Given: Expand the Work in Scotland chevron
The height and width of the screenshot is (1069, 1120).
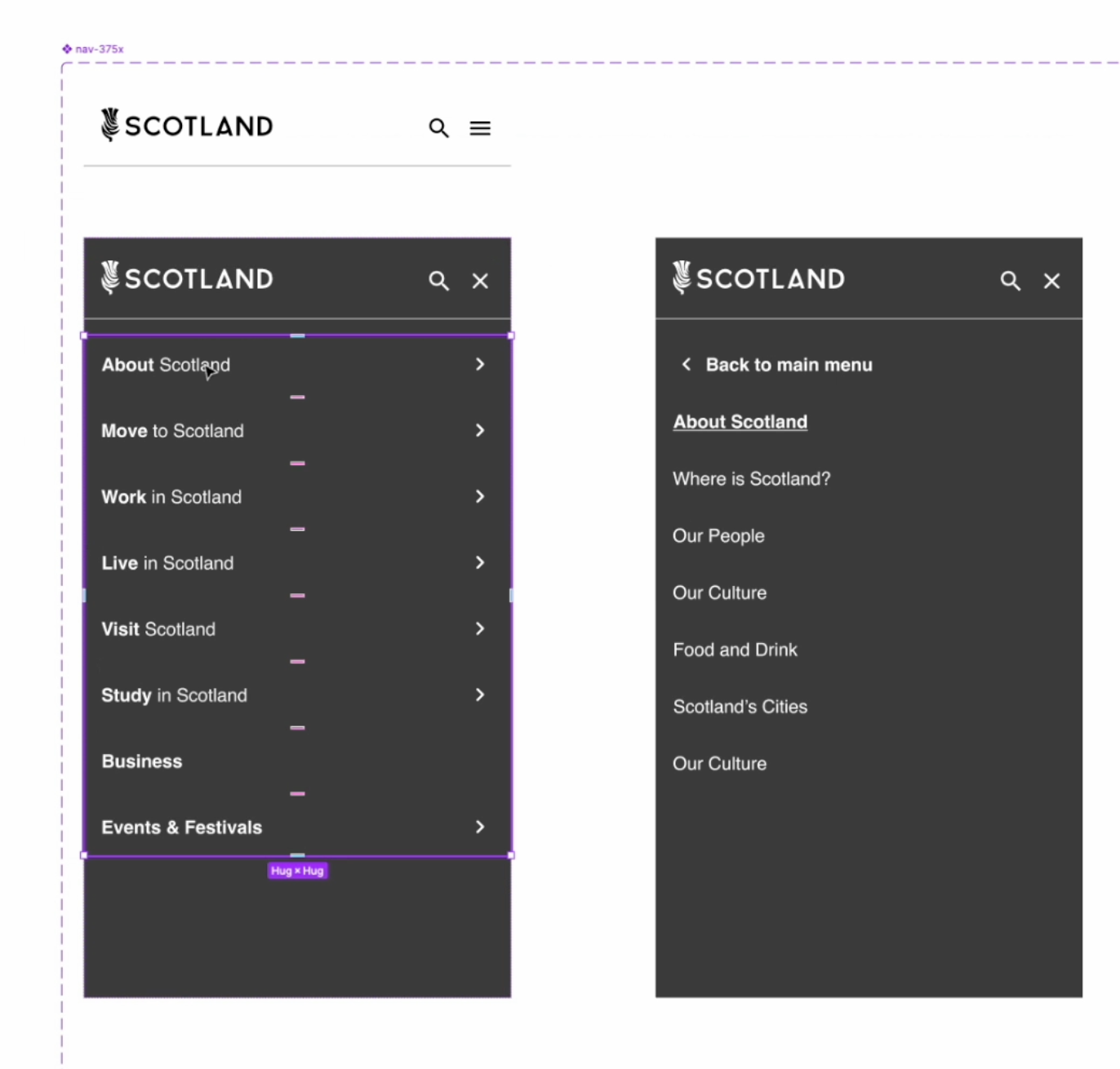Looking at the screenshot, I should pyautogui.click(x=480, y=496).
